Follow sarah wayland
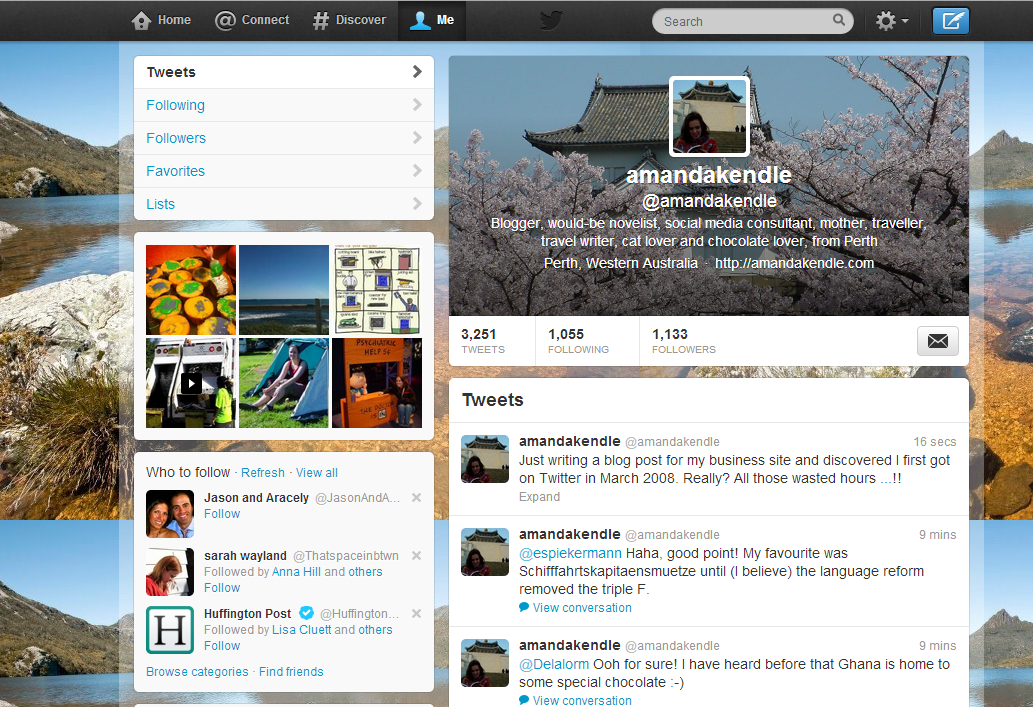1033x707 pixels. coord(221,588)
